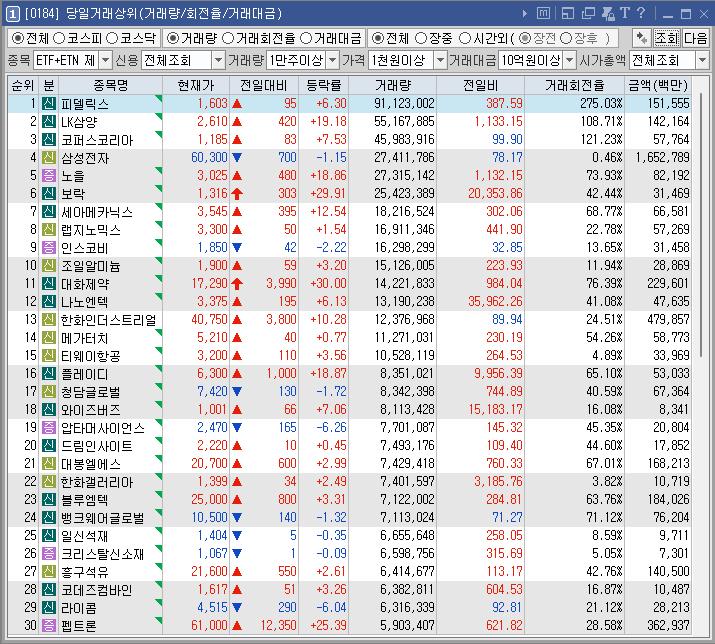This screenshot has height=644, width=715.
Task: Open stock 뱅크웨어글로벌
Action: click(x=103, y=518)
